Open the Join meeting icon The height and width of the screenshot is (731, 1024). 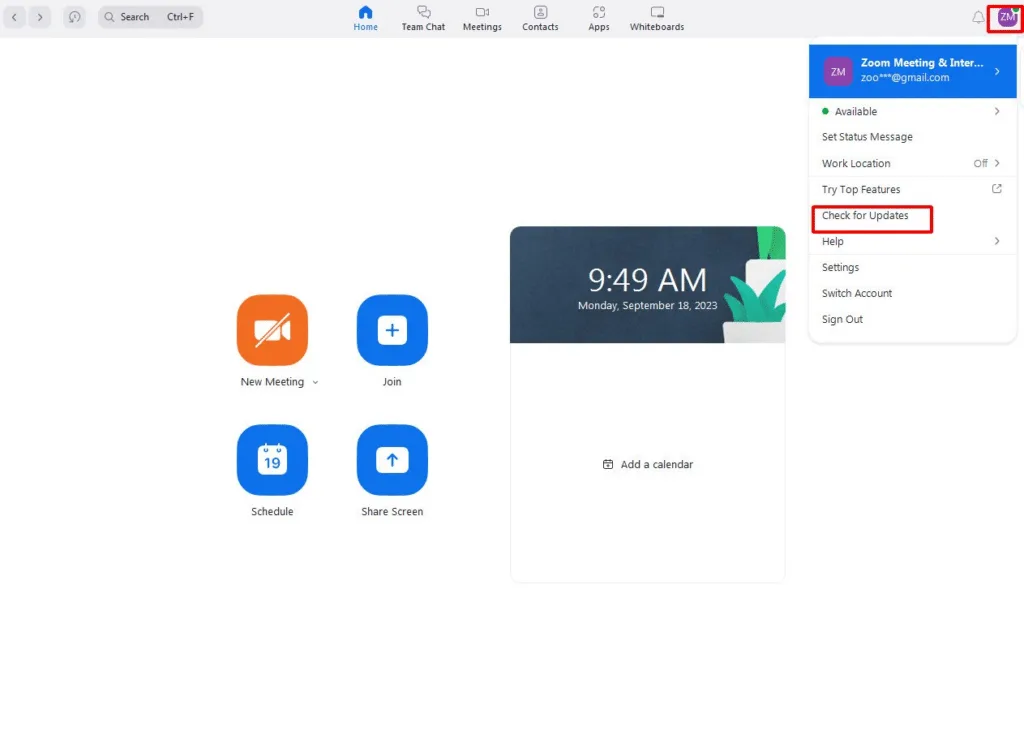point(391,330)
